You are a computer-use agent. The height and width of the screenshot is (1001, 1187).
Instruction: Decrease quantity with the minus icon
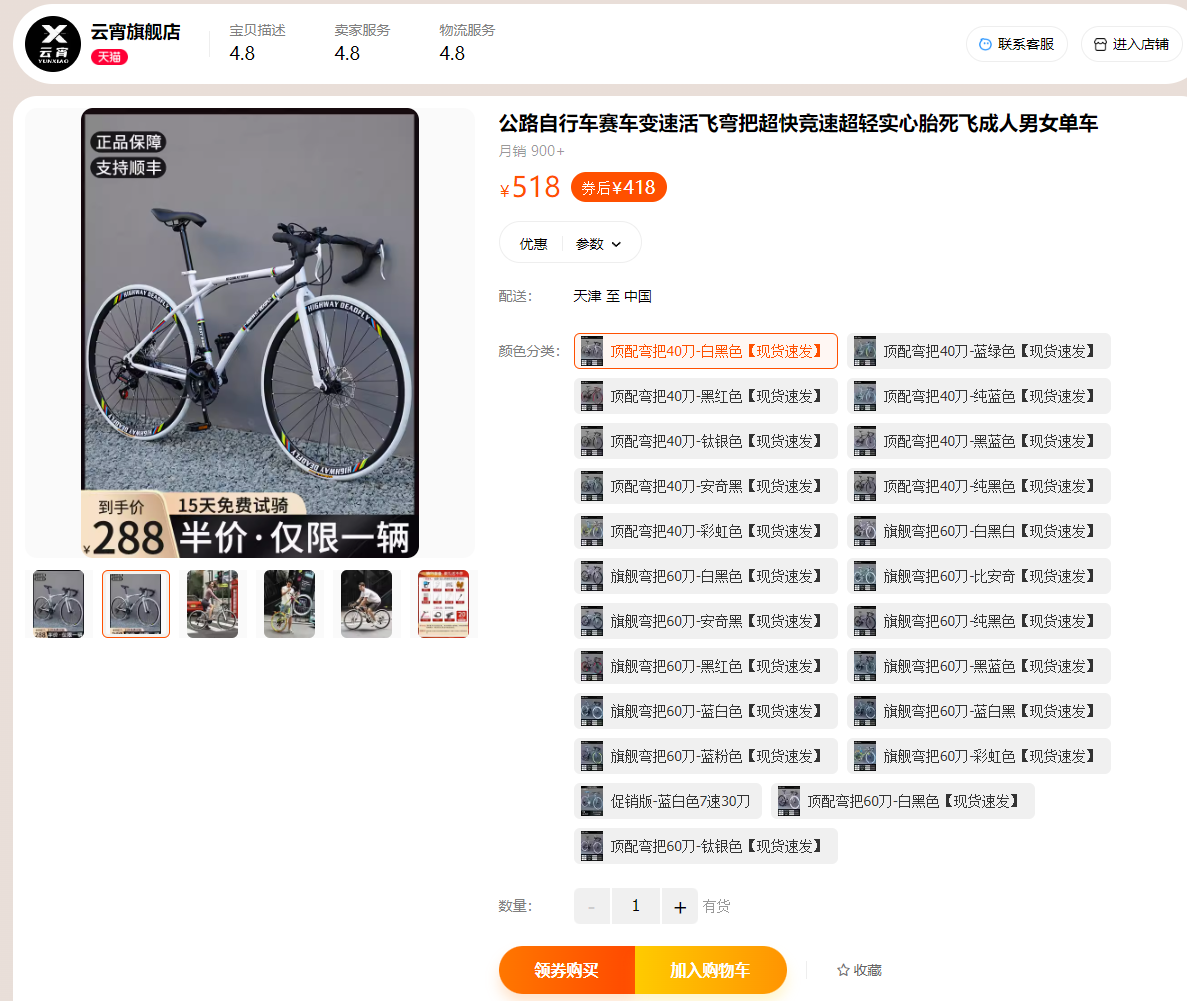click(591, 906)
